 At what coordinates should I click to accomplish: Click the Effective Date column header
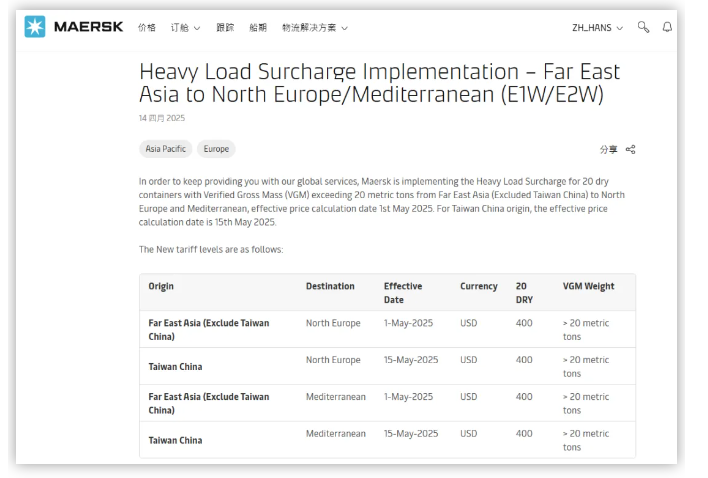(403, 293)
